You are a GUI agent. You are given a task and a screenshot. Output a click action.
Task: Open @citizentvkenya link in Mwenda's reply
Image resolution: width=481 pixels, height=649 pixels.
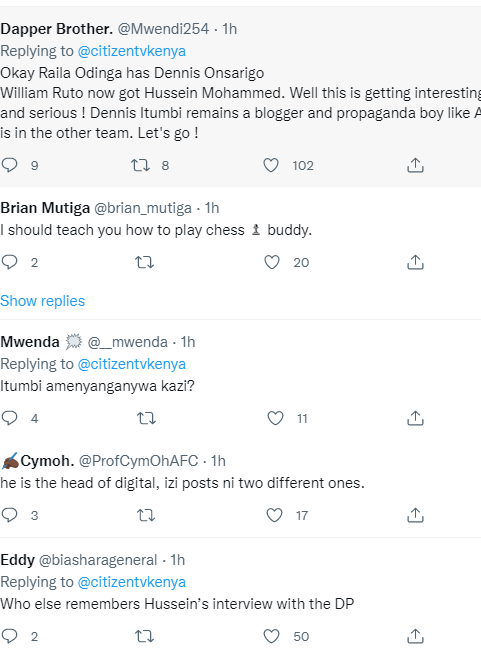(x=132, y=364)
